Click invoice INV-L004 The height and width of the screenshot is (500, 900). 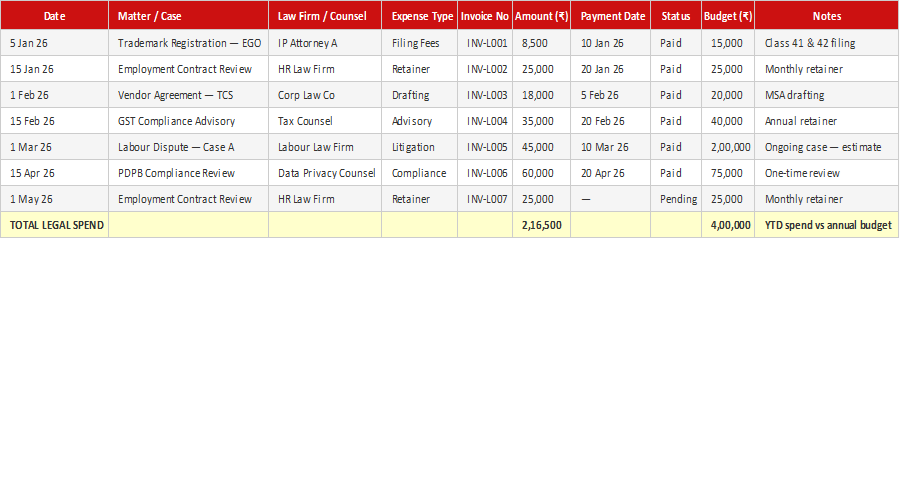pyautogui.click(x=485, y=121)
